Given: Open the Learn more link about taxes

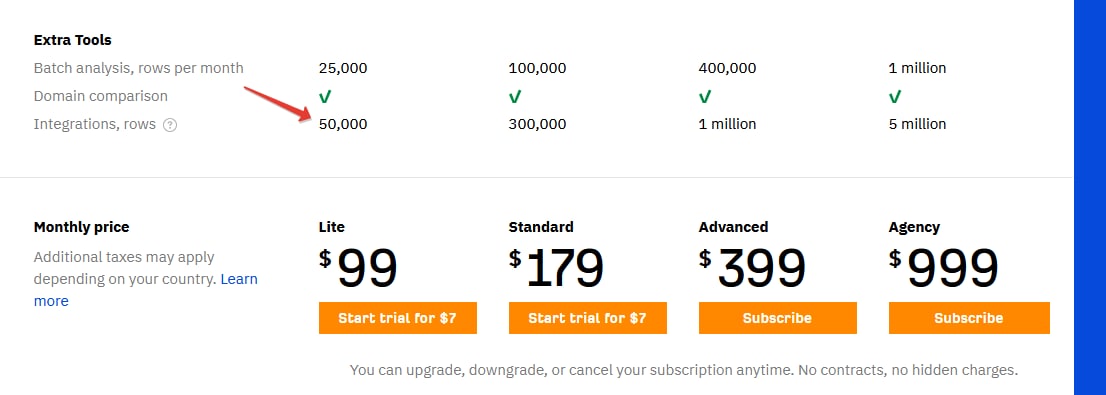Looking at the screenshot, I should [146, 290].
